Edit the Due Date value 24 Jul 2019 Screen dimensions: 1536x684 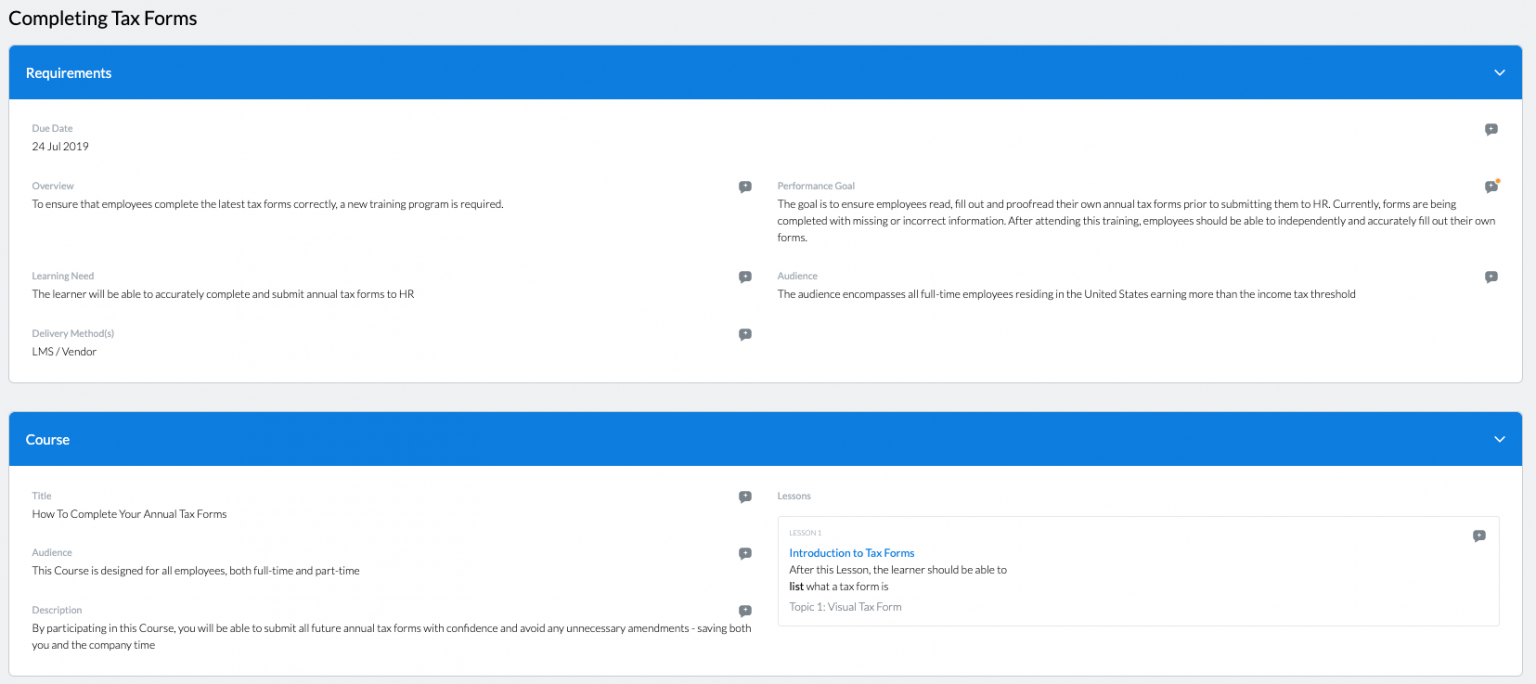pyautogui.click(x=60, y=146)
